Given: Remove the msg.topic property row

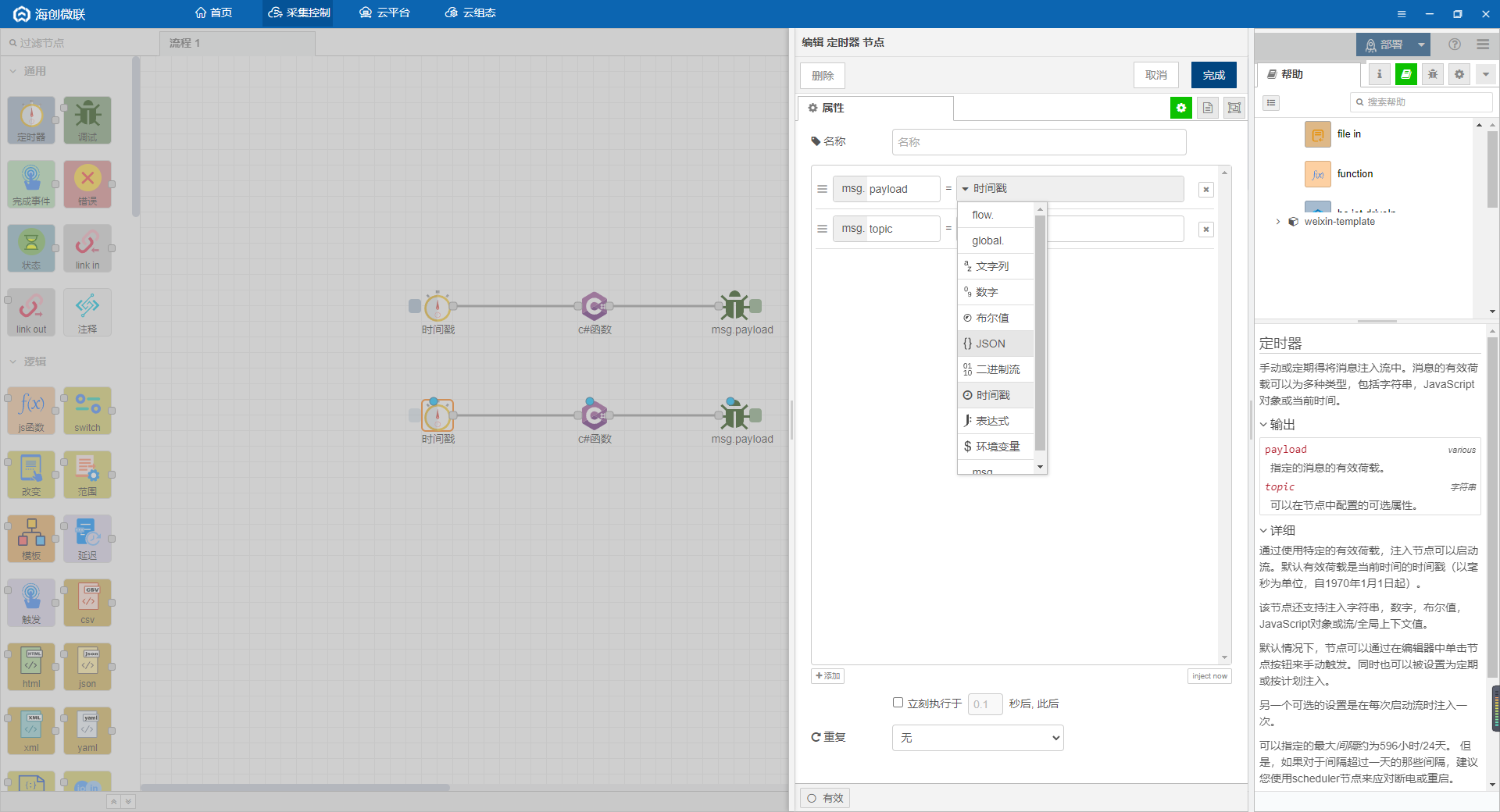Looking at the screenshot, I should (1206, 230).
